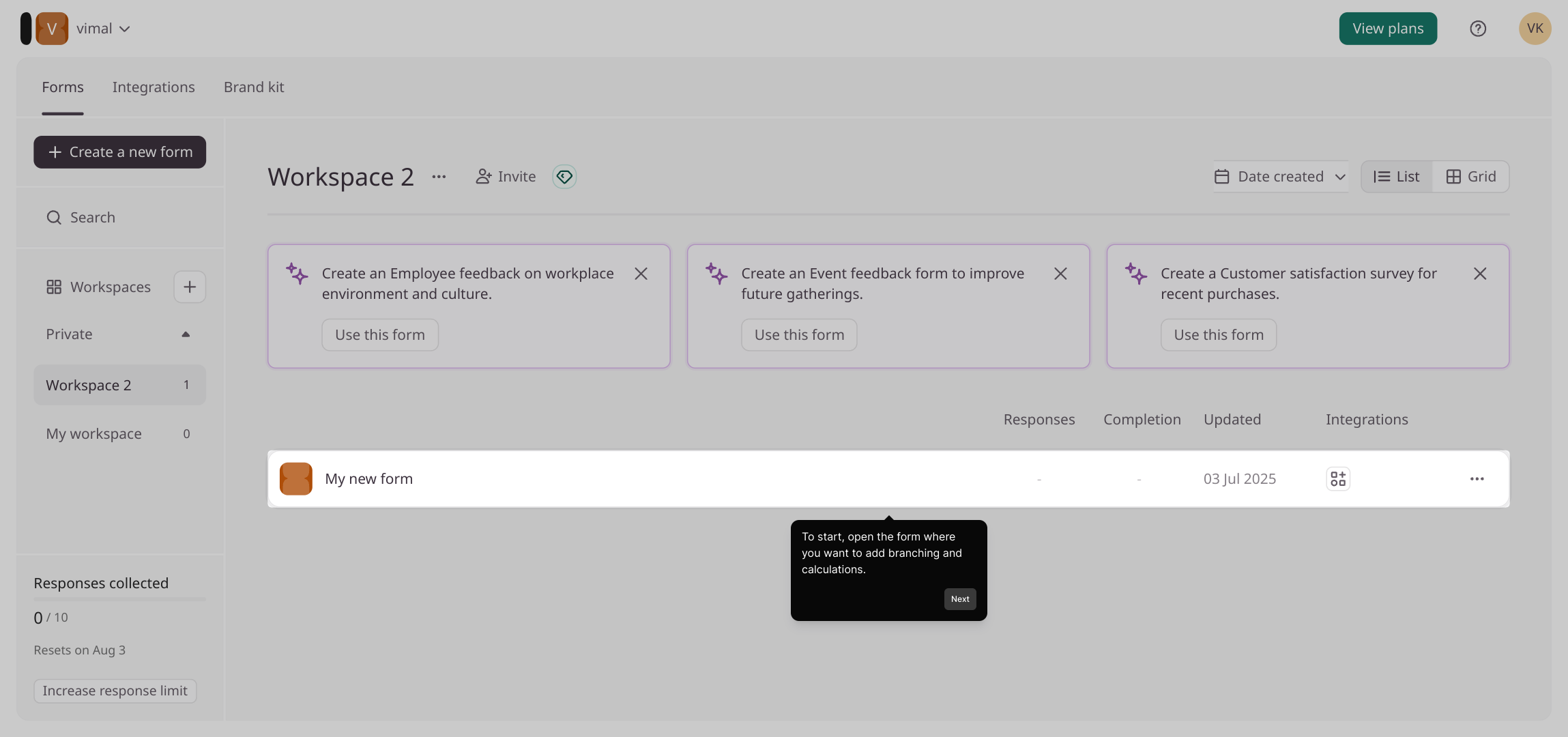1568x737 pixels.
Task: Open the vimal account avatar icon
Action: pyautogui.click(x=52, y=29)
